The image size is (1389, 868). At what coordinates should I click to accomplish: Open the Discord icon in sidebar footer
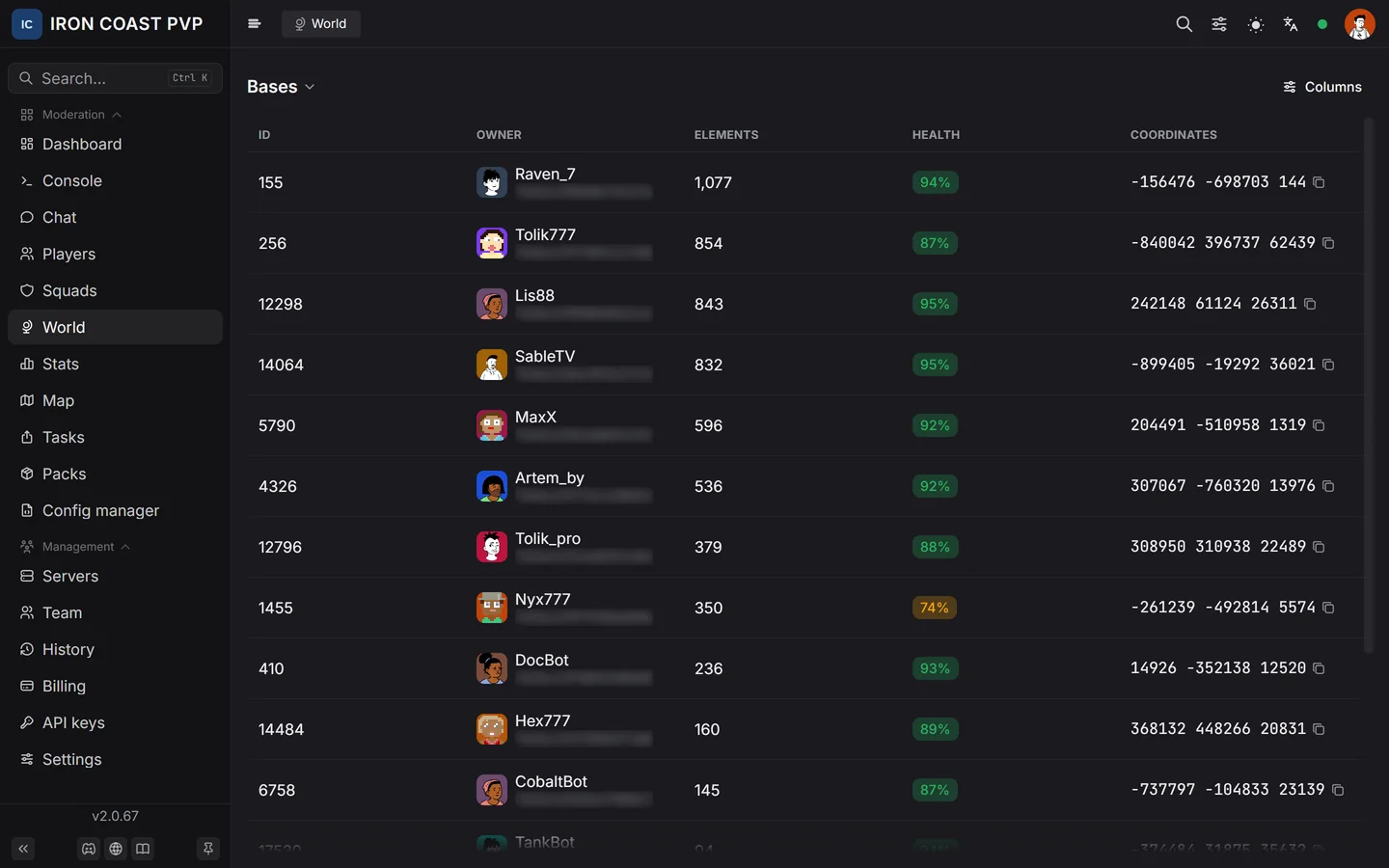[89, 849]
